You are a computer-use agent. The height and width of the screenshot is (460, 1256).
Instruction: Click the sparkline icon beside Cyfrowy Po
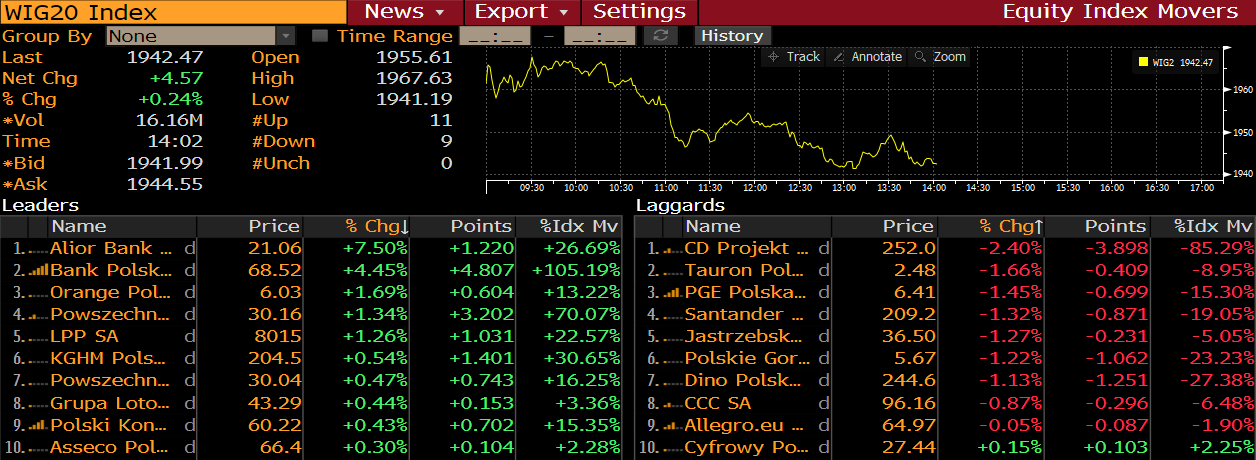672,447
